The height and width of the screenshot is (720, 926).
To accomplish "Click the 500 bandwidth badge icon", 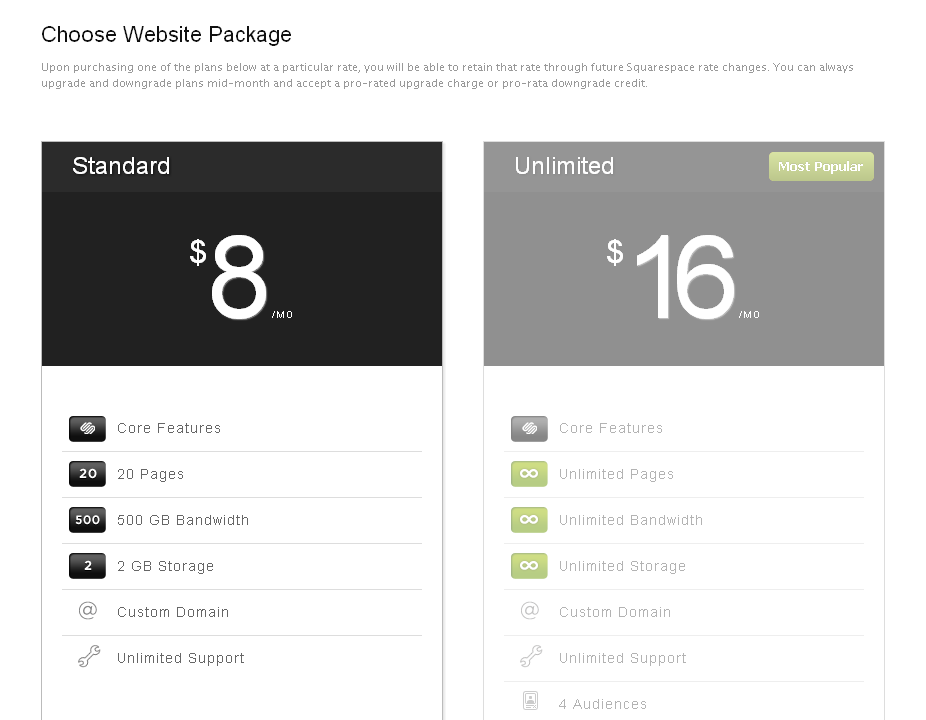I will [87, 520].
